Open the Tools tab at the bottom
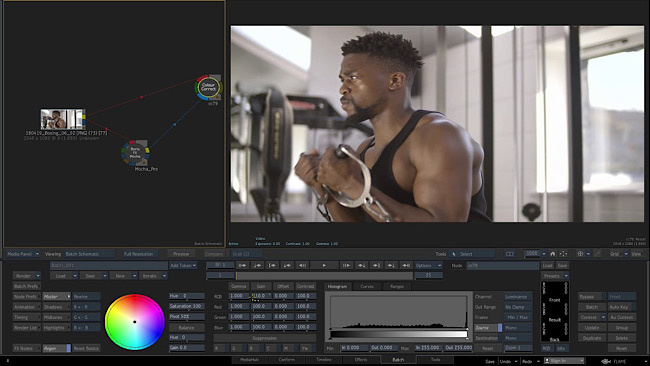The width and height of the screenshot is (650, 366). point(435,359)
